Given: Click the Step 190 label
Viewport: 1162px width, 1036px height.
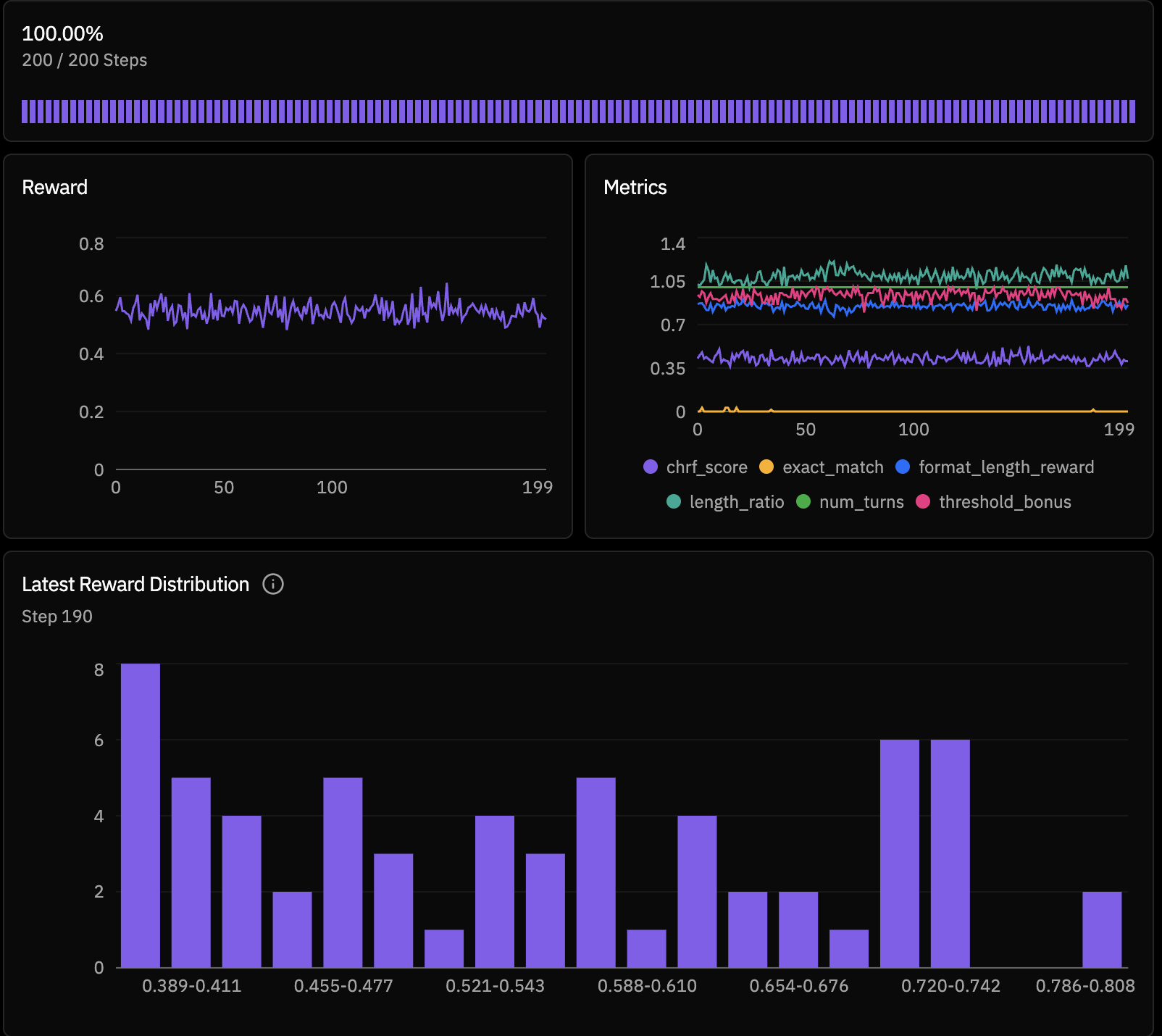Looking at the screenshot, I should pyautogui.click(x=57, y=617).
